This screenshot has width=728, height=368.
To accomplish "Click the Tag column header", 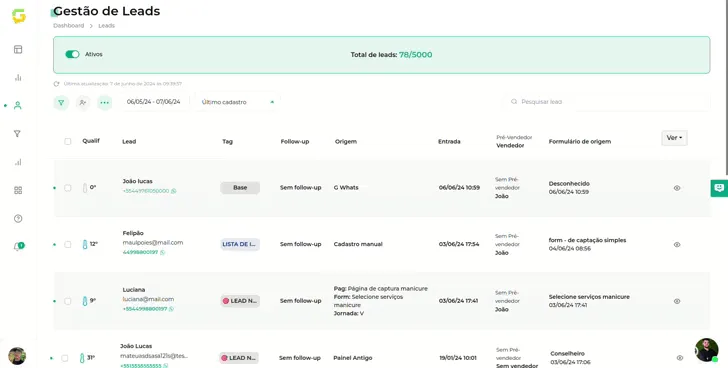I will pyautogui.click(x=228, y=142).
